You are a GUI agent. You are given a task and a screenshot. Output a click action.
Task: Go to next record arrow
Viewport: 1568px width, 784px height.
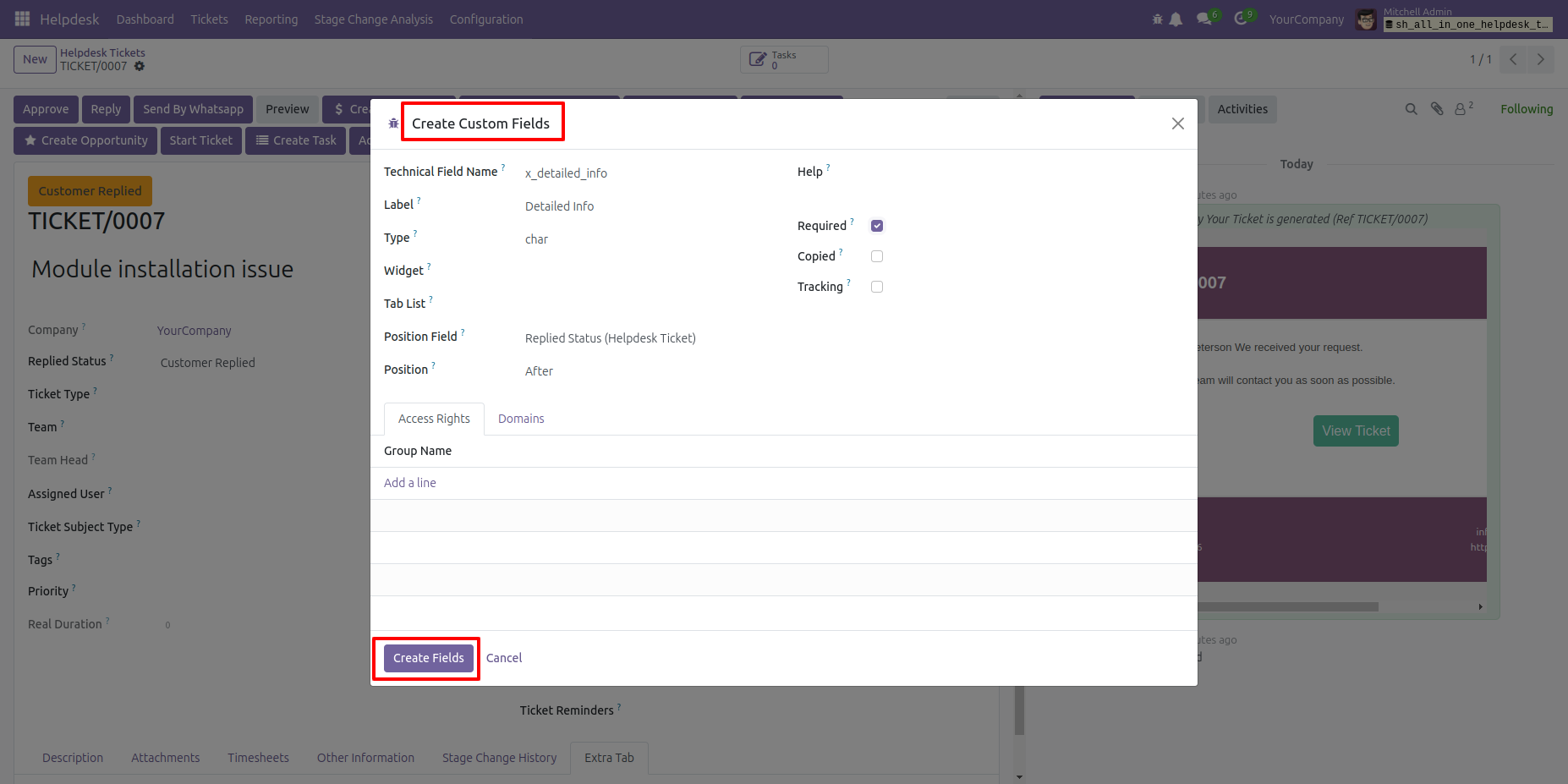tap(1540, 59)
